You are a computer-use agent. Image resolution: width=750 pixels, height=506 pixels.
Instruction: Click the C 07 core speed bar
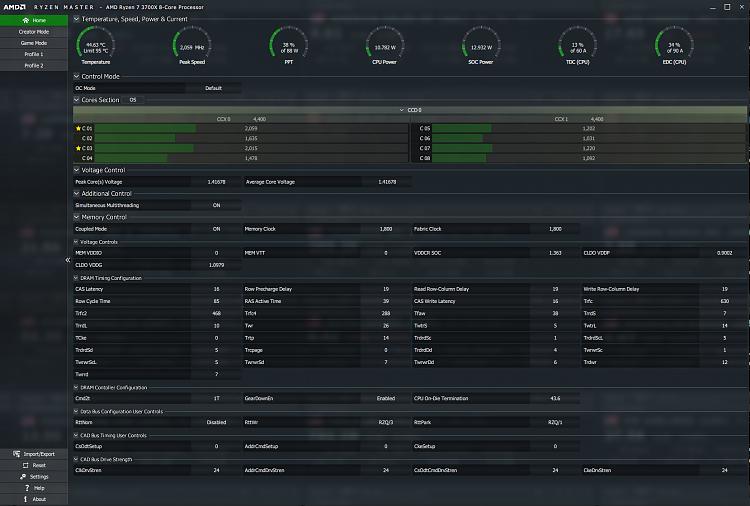pyautogui.click(x=589, y=148)
